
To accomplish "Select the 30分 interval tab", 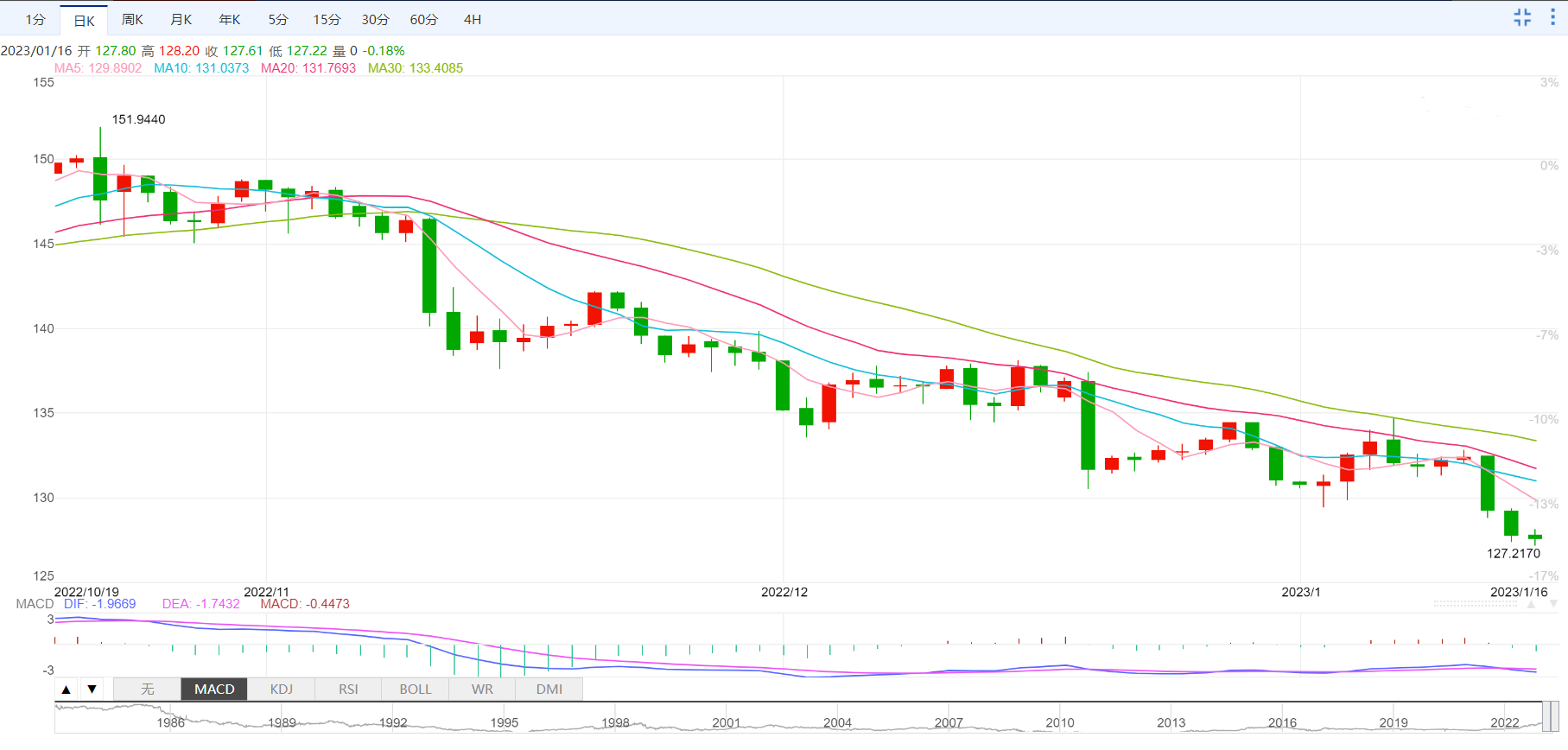I will click(x=375, y=19).
